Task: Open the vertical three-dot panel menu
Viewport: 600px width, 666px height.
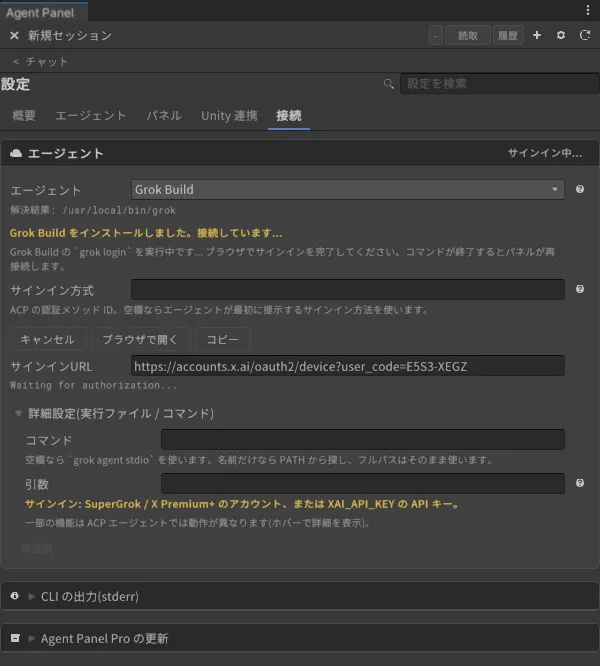Action: tap(588, 10)
